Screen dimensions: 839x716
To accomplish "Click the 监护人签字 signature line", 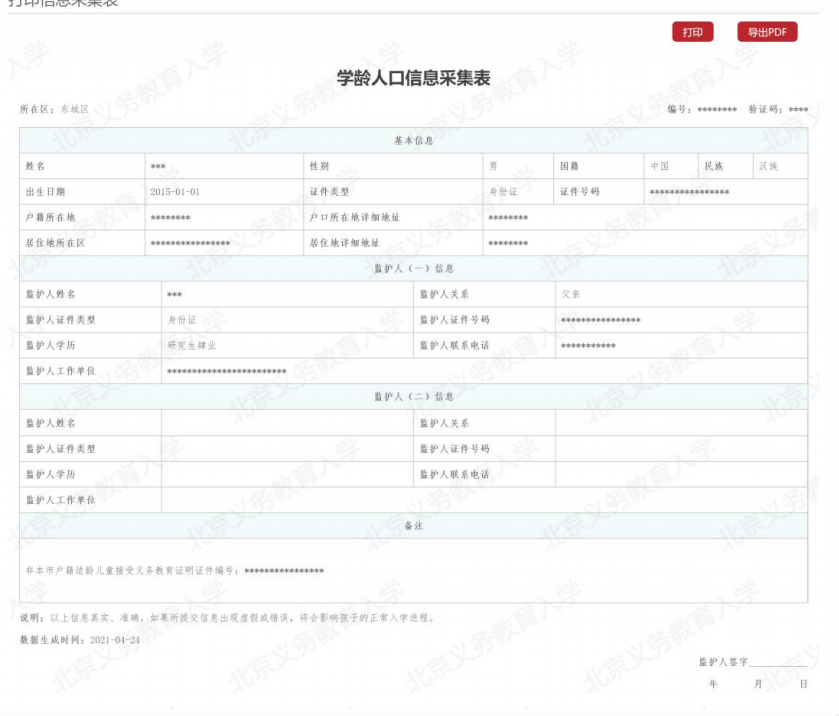I will 778,663.
